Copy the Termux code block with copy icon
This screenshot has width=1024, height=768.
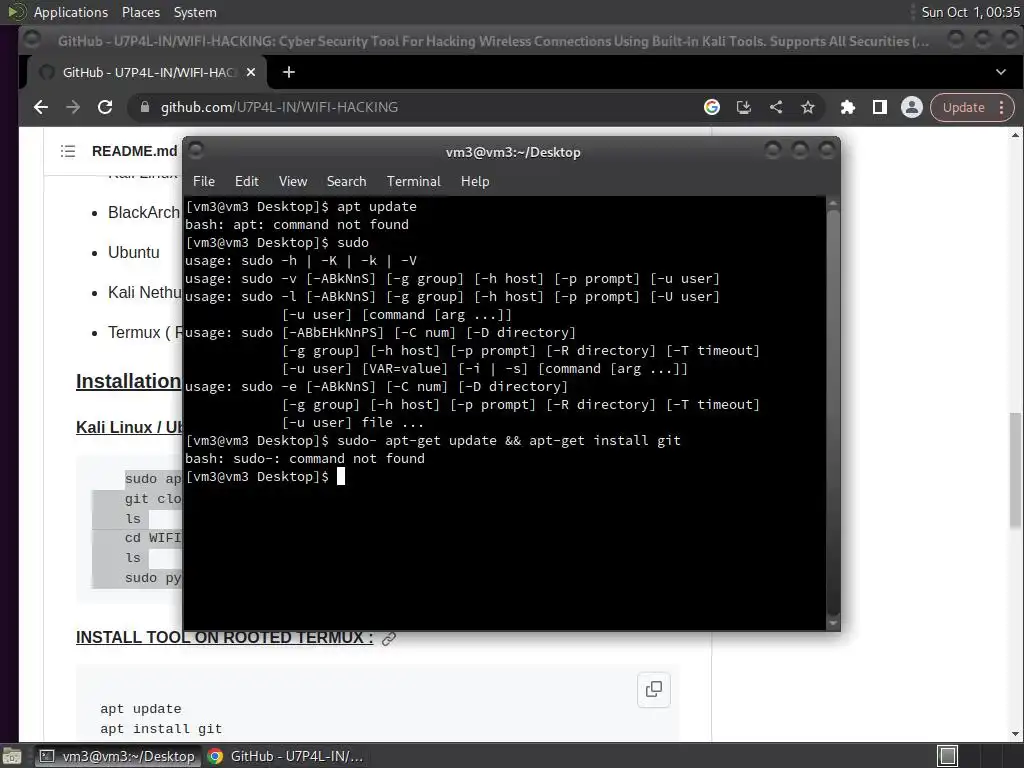tap(654, 690)
